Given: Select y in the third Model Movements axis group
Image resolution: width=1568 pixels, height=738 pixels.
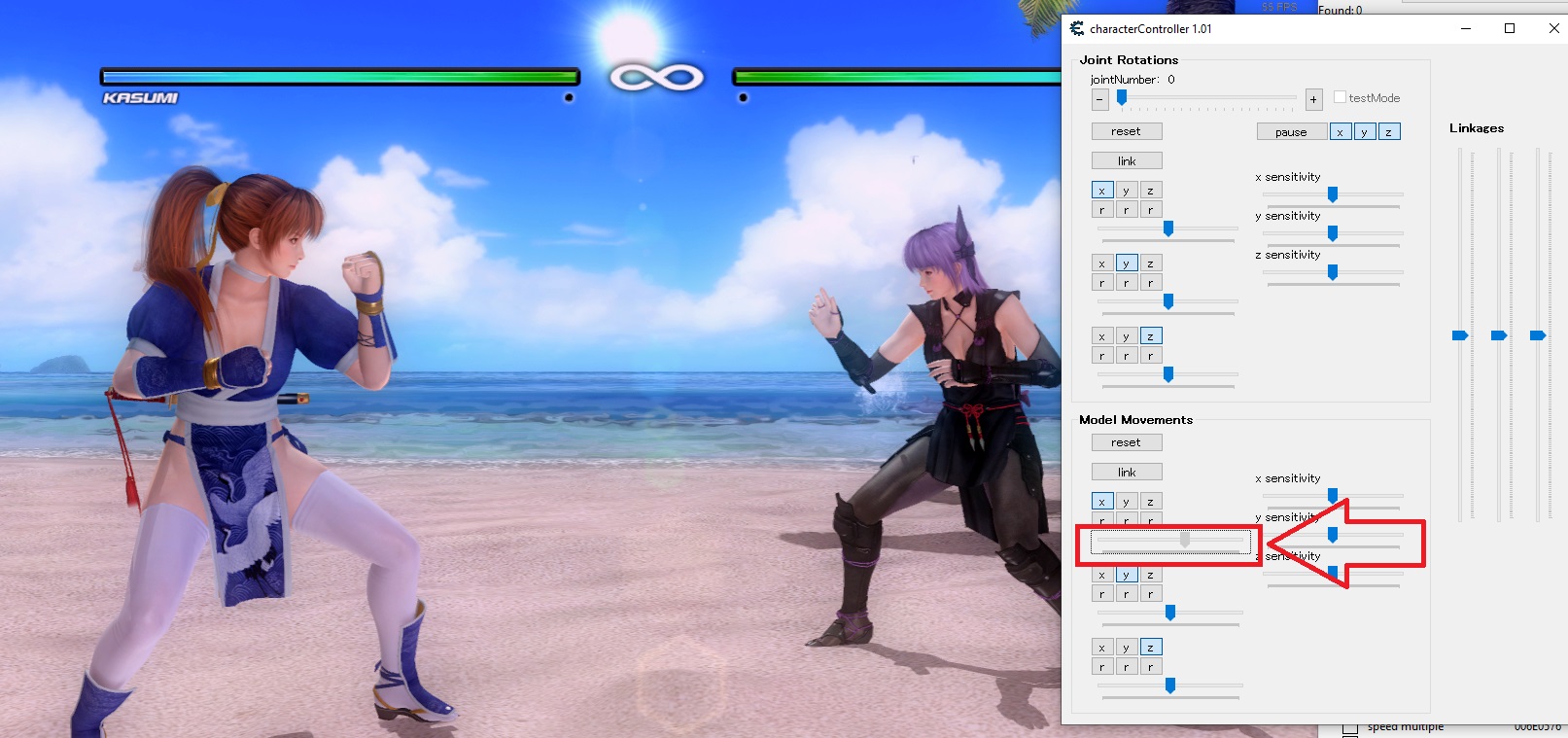Looking at the screenshot, I should (x=1127, y=648).
